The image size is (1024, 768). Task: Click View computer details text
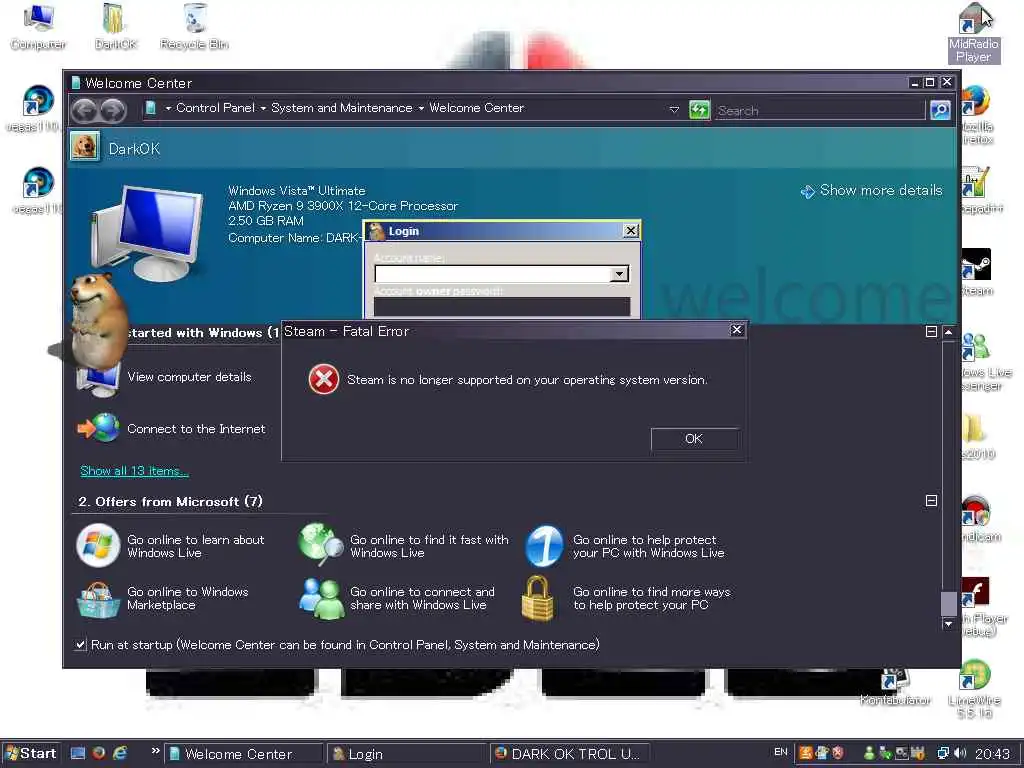pyautogui.click(x=189, y=377)
